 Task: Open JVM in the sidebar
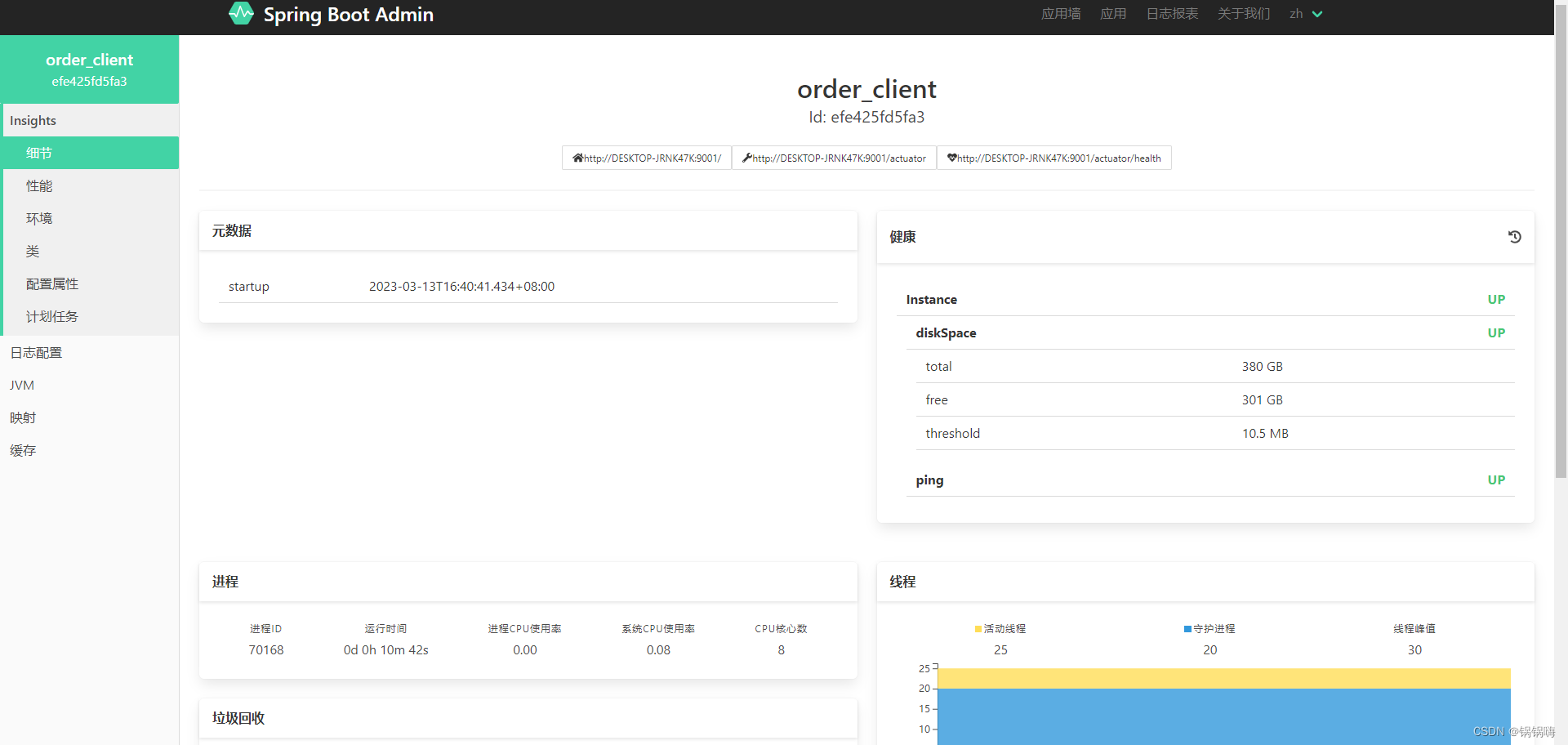click(90, 385)
